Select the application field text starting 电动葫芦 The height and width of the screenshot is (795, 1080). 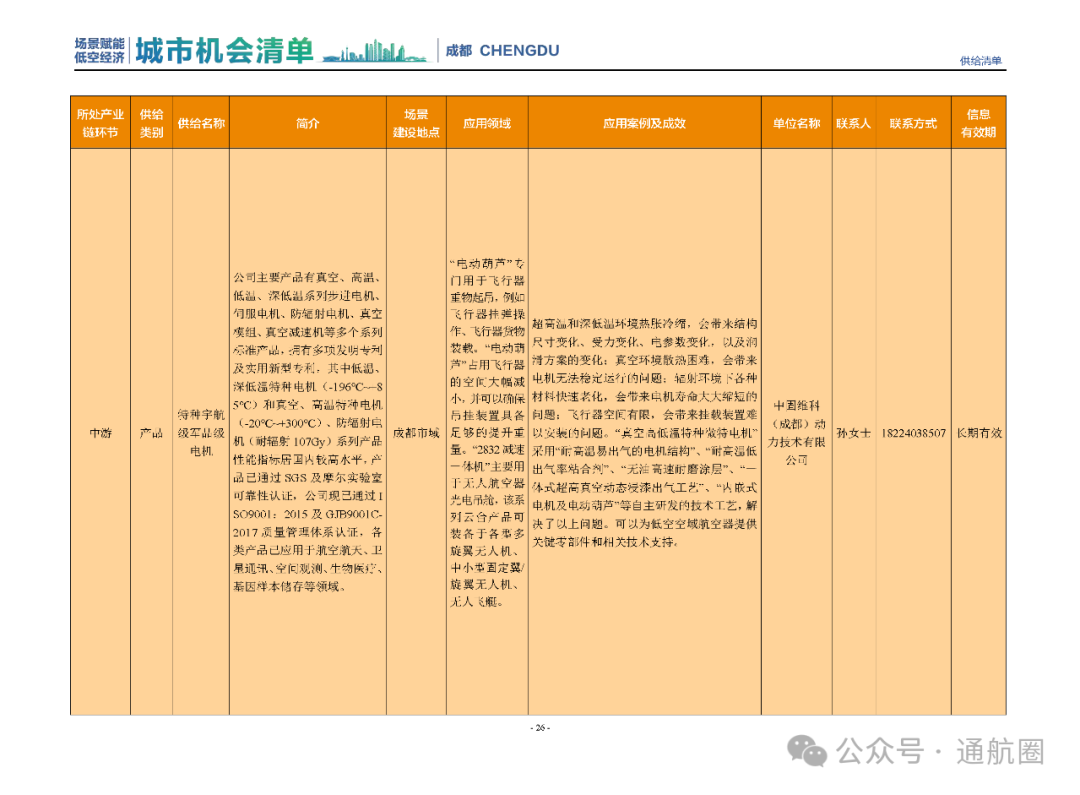coord(488,432)
